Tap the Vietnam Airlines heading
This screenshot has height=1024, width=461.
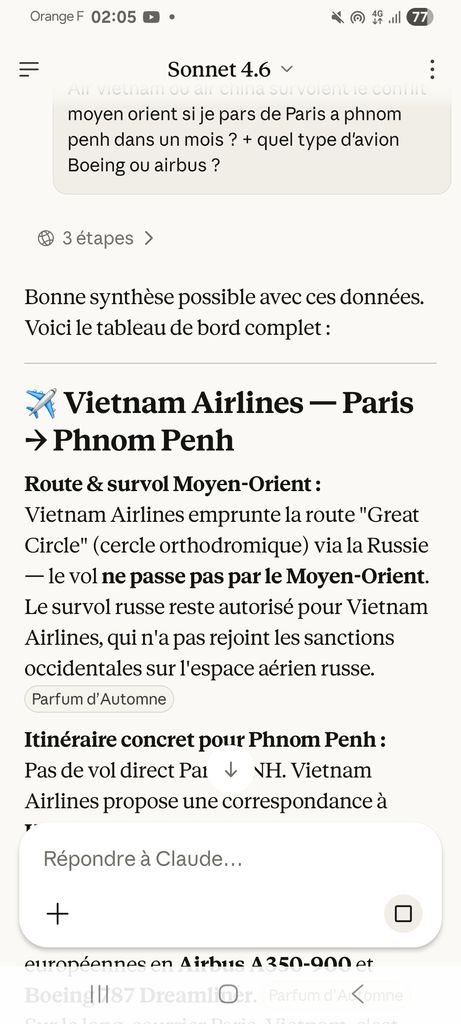click(219, 422)
